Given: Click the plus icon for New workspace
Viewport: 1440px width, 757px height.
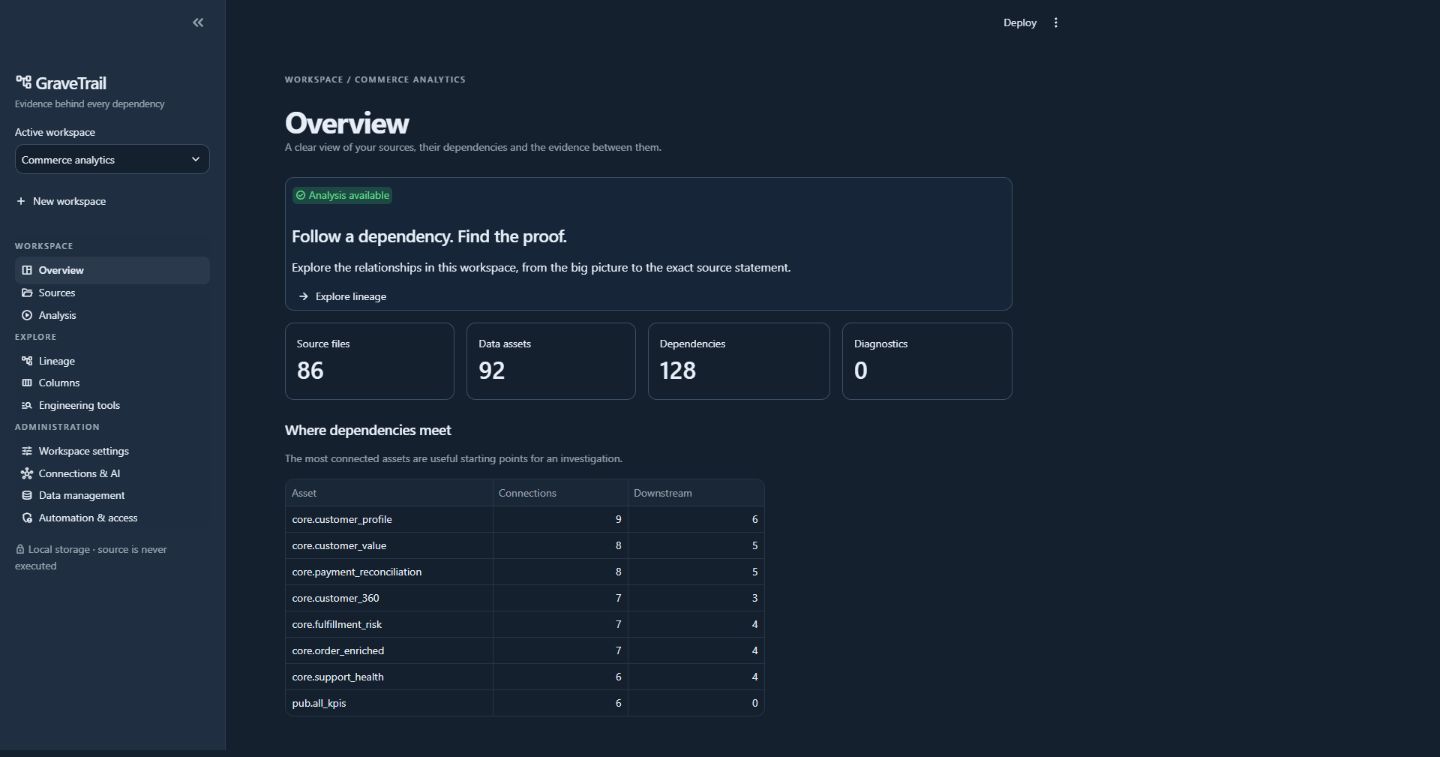Looking at the screenshot, I should click(21, 201).
